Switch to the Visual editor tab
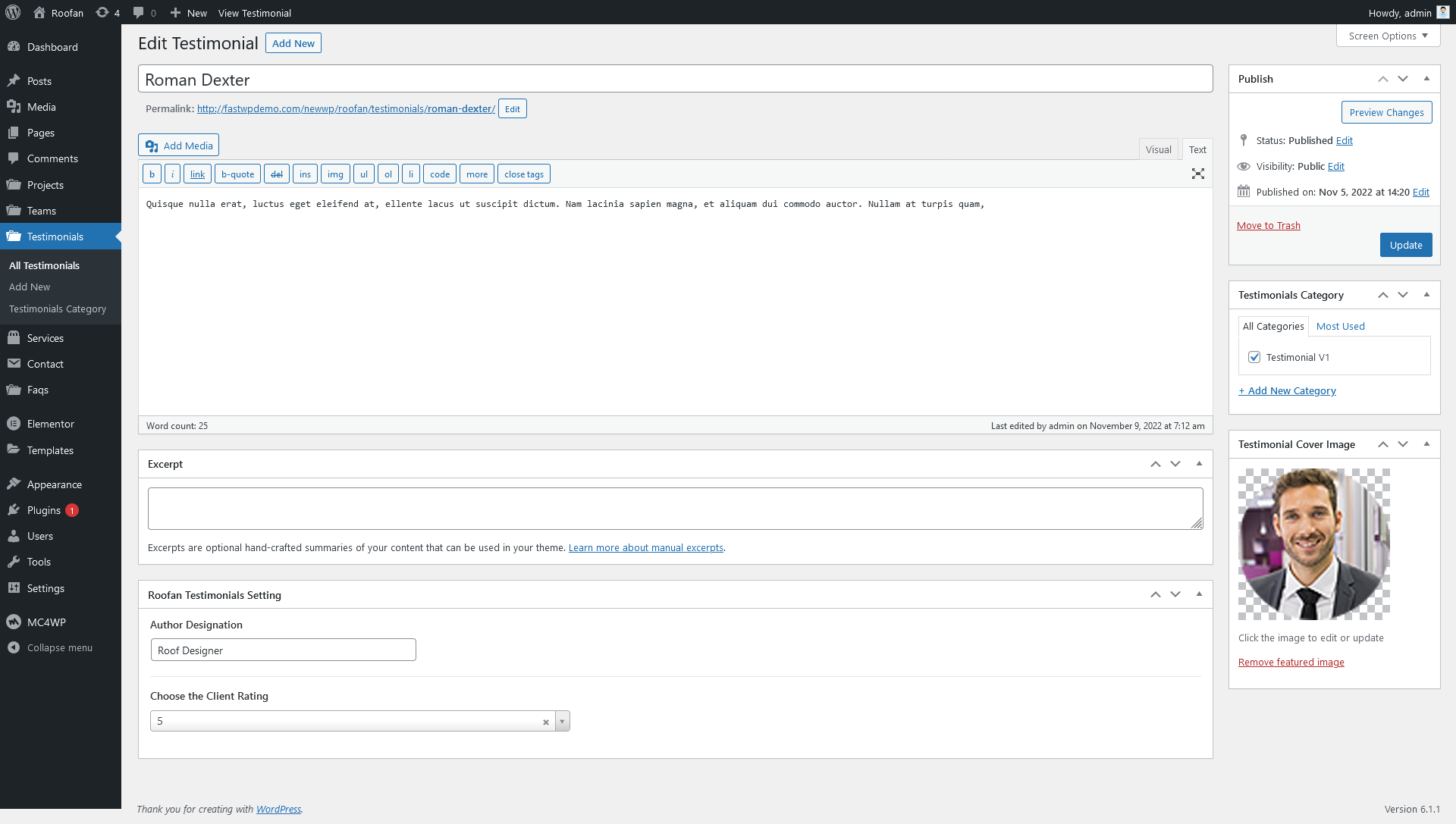 [x=1158, y=149]
